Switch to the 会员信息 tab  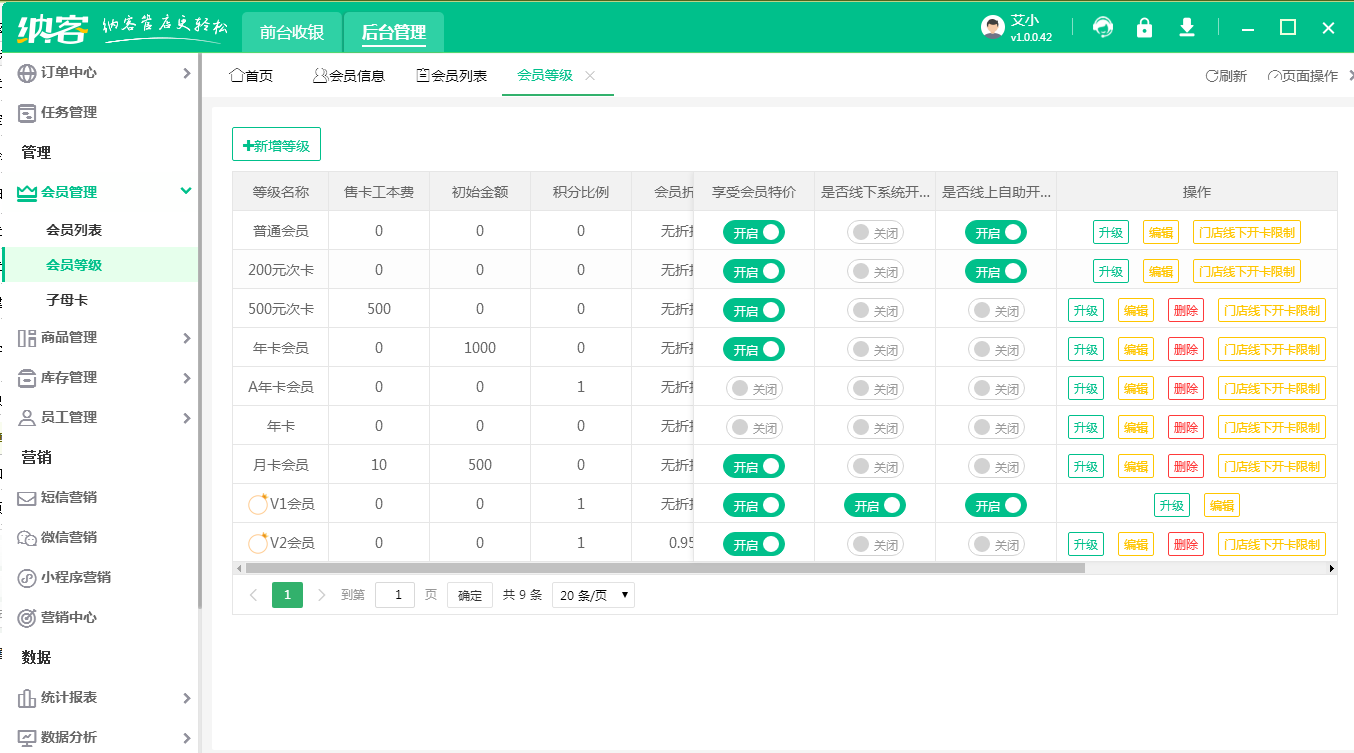pyautogui.click(x=349, y=75)
